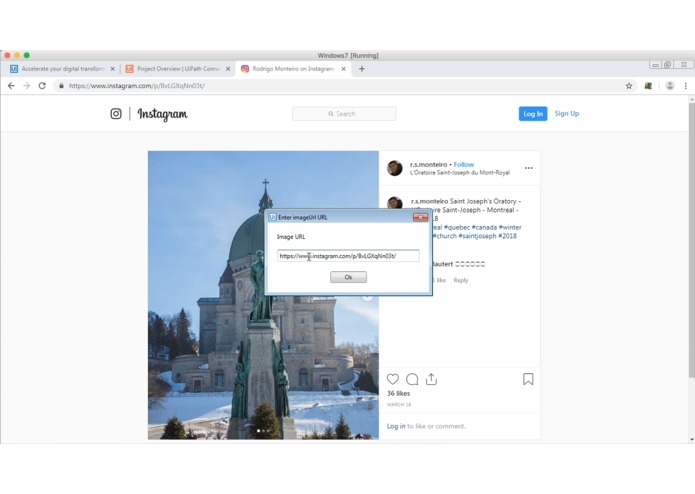
Task: Click the Instagram camera logo icon
Action: (116, 114)
